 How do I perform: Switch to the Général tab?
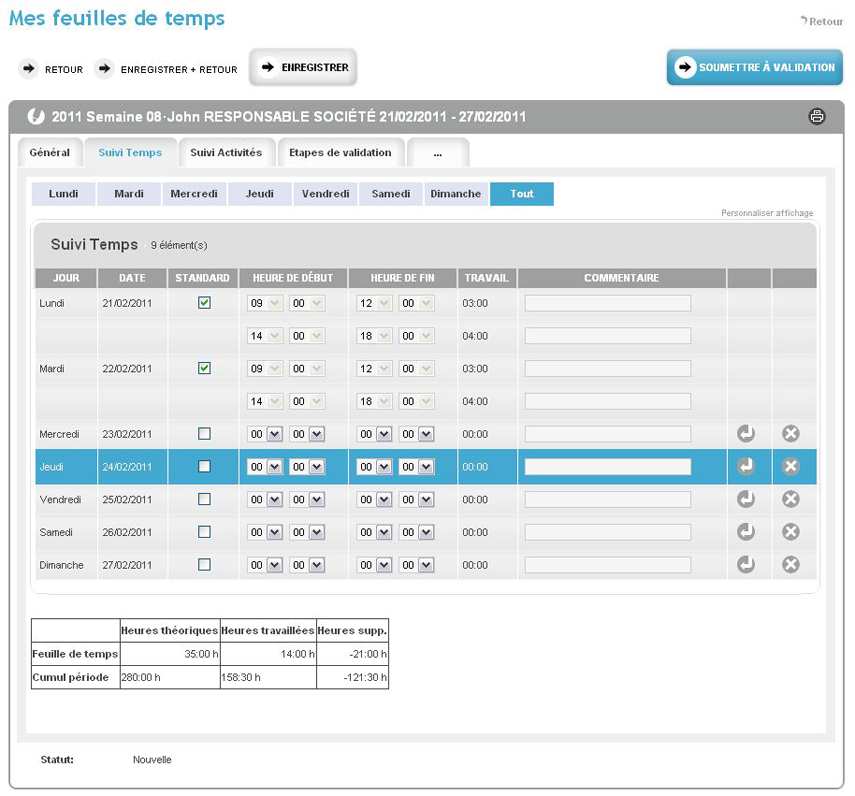[50, 153]
